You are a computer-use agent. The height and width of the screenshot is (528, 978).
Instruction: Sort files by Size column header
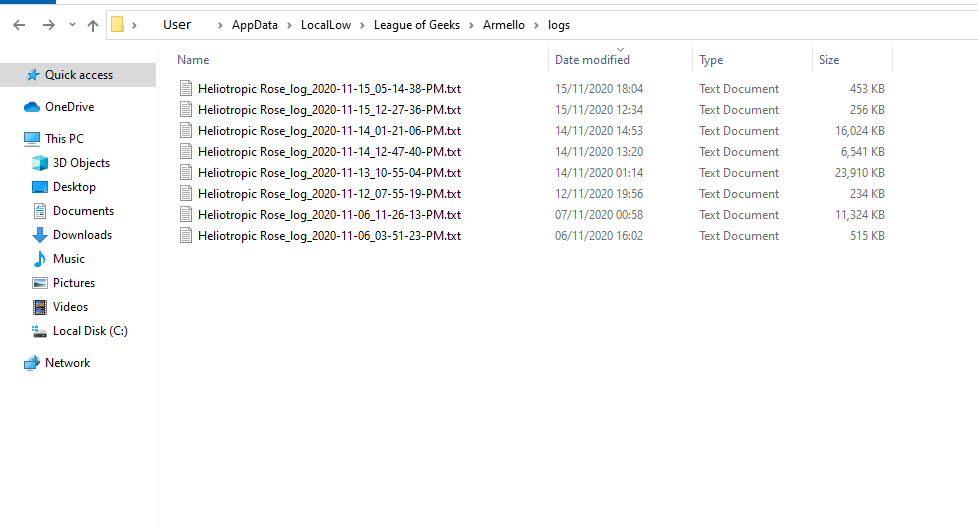click(829, 60)
